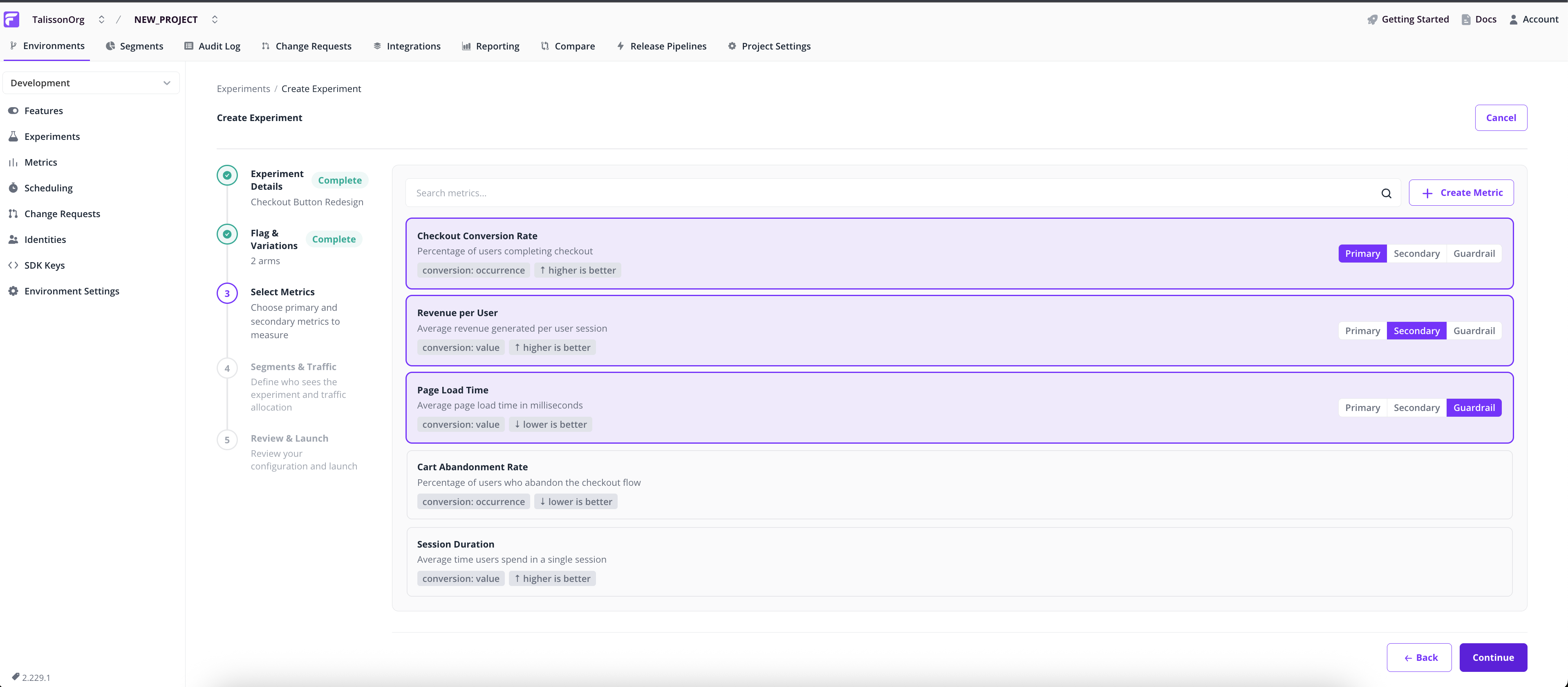Click the Scheduling clock icon
The height and width of the screenshot is (687, 1568).
(13, 188)
